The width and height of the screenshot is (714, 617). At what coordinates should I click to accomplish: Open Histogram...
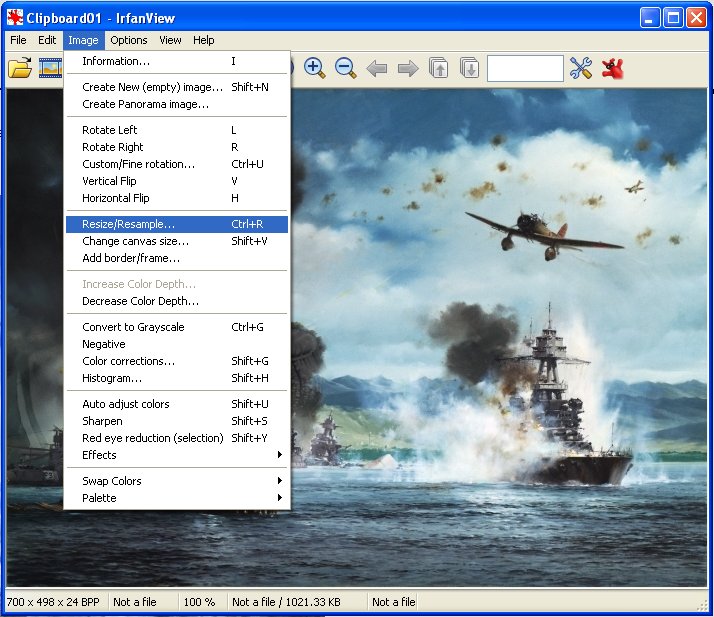pyautogui.click(x=177, y=378)
